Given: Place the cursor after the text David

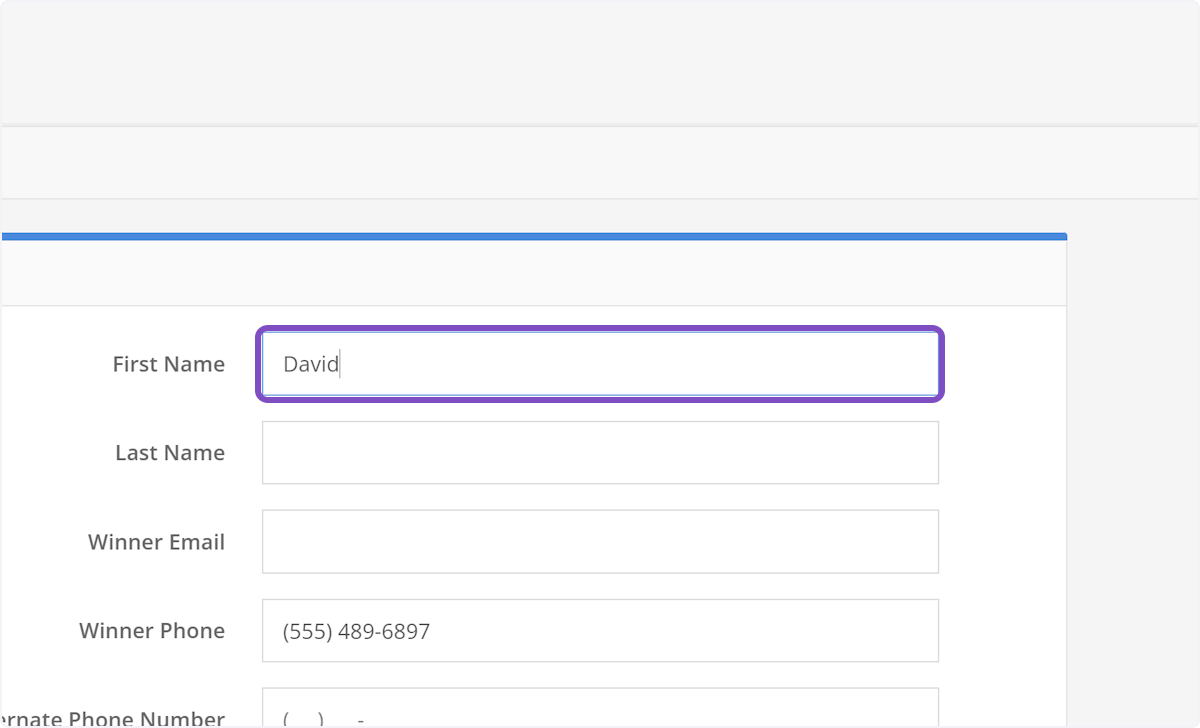Looking at the screenshot, I should [x=341, y=364].
